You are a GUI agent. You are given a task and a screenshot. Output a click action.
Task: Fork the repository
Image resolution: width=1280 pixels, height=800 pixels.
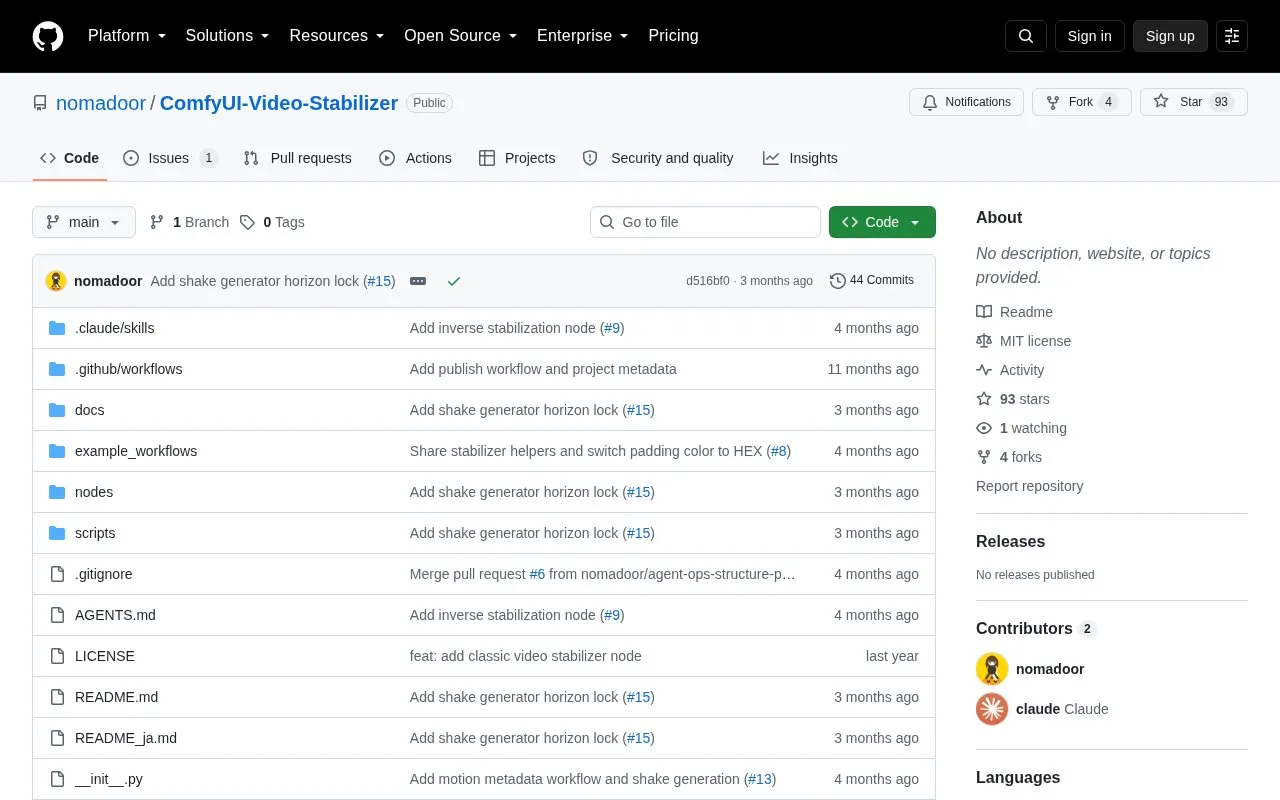(1082, 102)
